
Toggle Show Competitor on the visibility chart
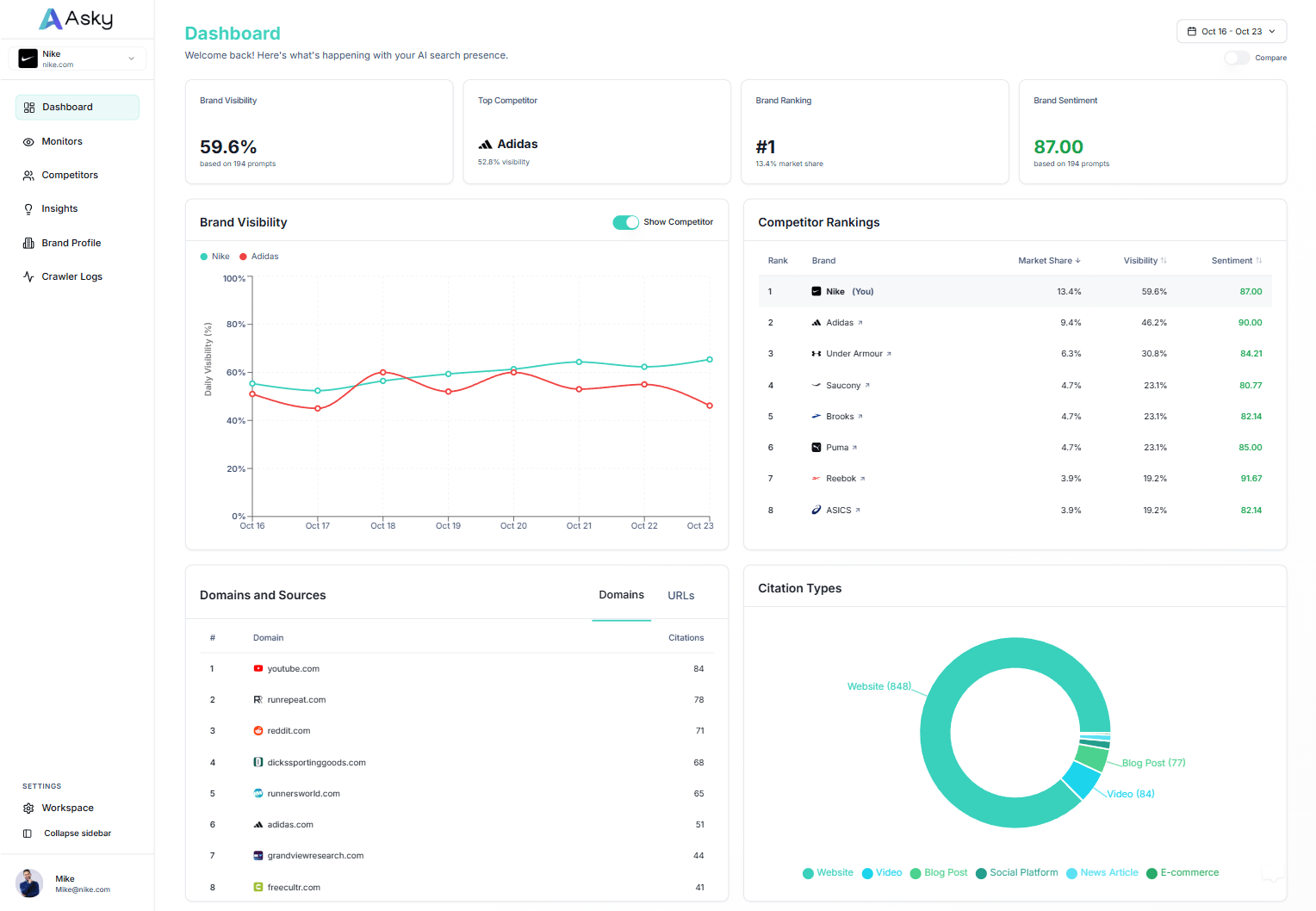coord(625,222)
